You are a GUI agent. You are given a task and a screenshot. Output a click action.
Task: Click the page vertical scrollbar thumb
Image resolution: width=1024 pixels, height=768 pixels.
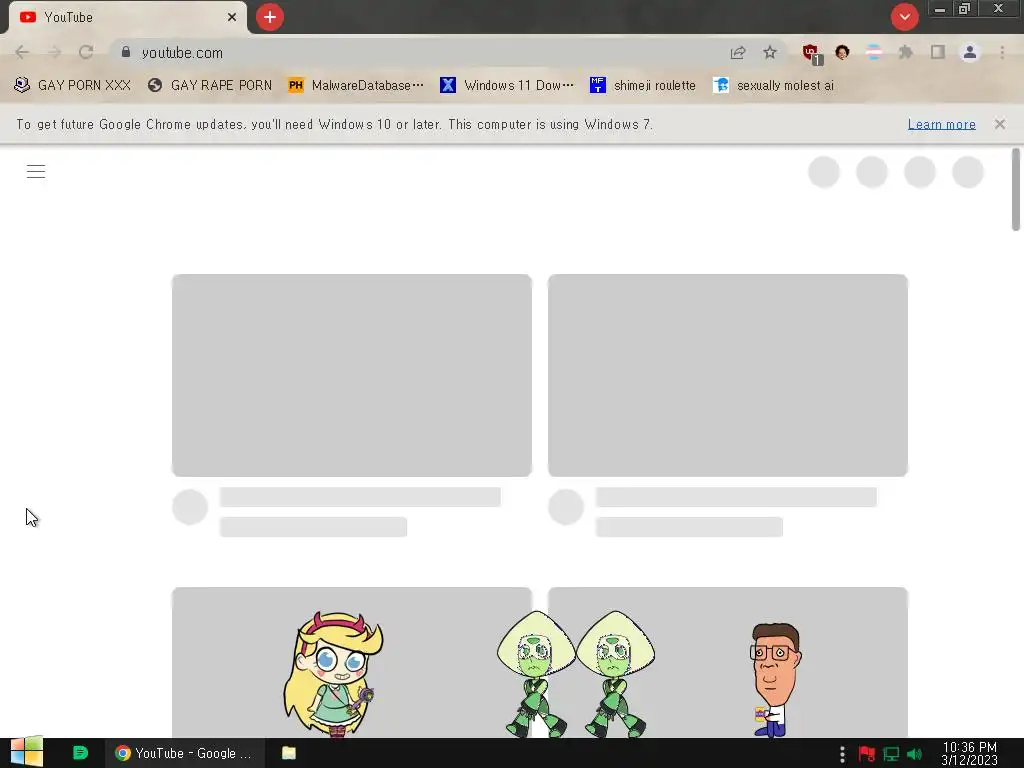coord(1016,189)
